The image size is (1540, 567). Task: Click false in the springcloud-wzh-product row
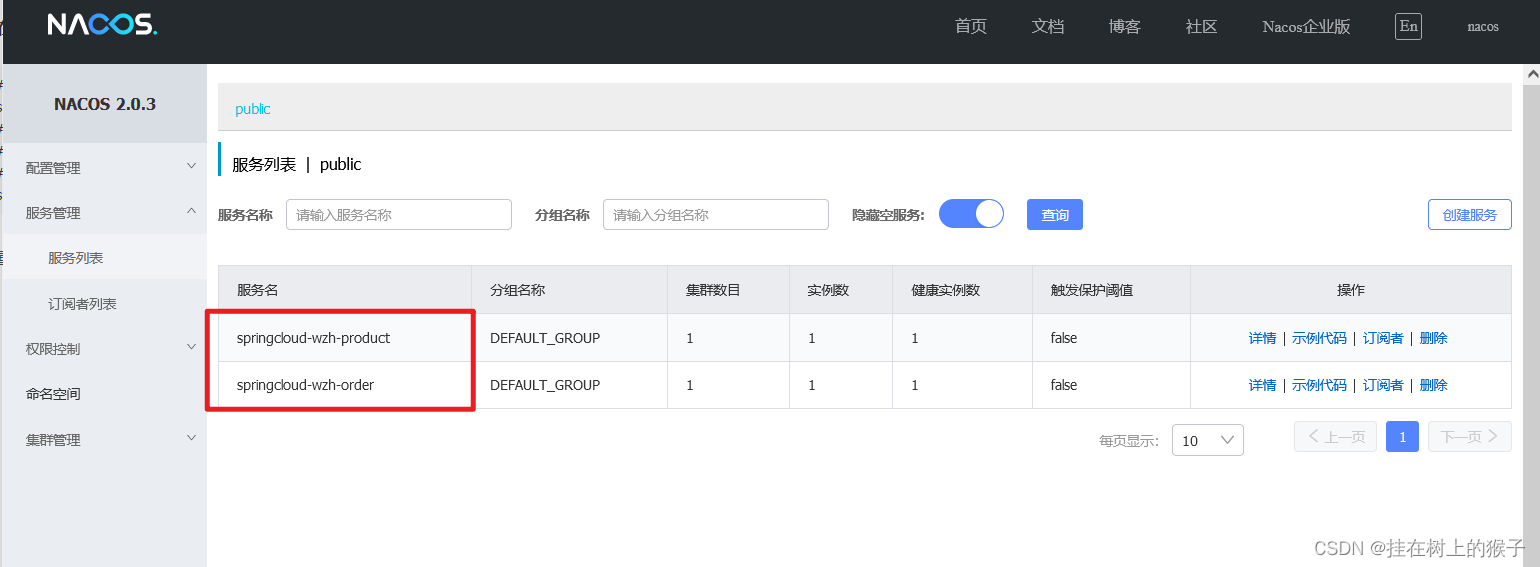point(1064,338)
